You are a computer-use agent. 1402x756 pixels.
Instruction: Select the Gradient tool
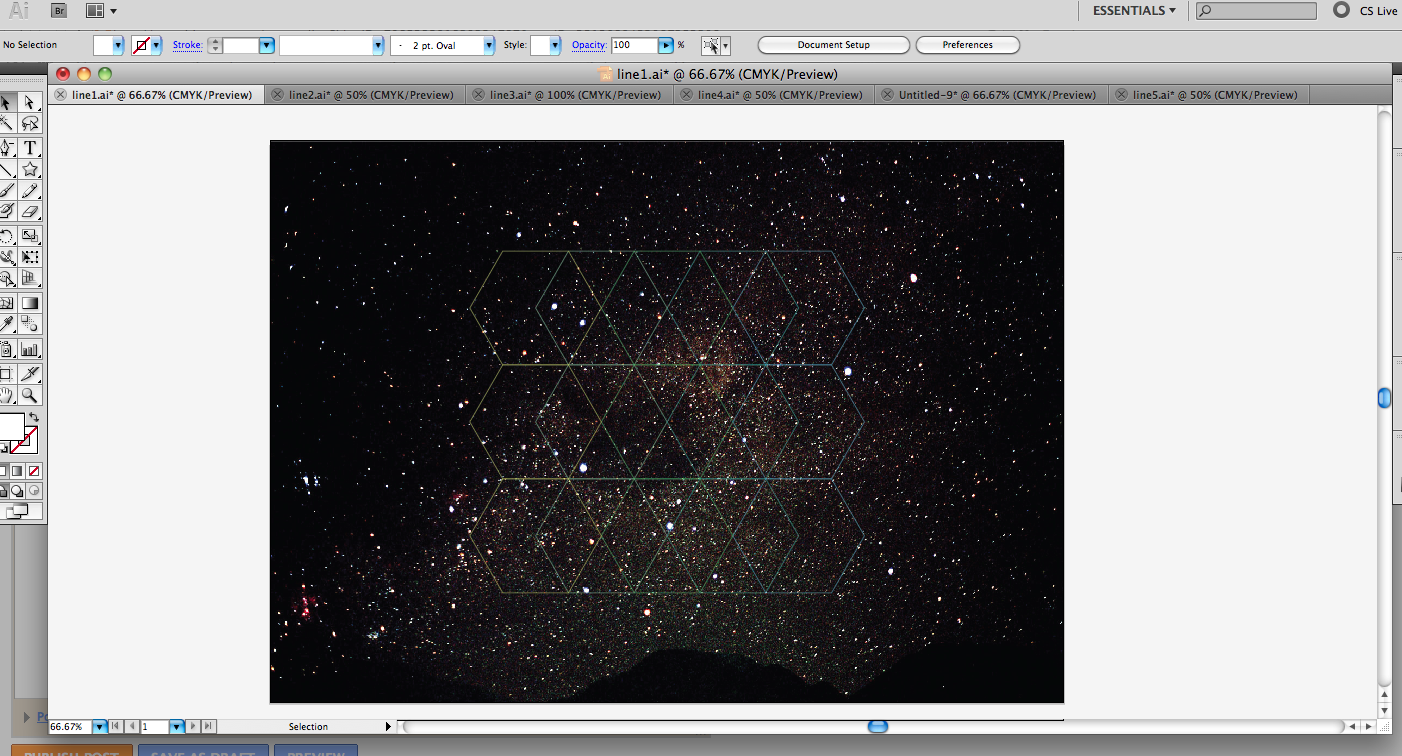point(30,303)
